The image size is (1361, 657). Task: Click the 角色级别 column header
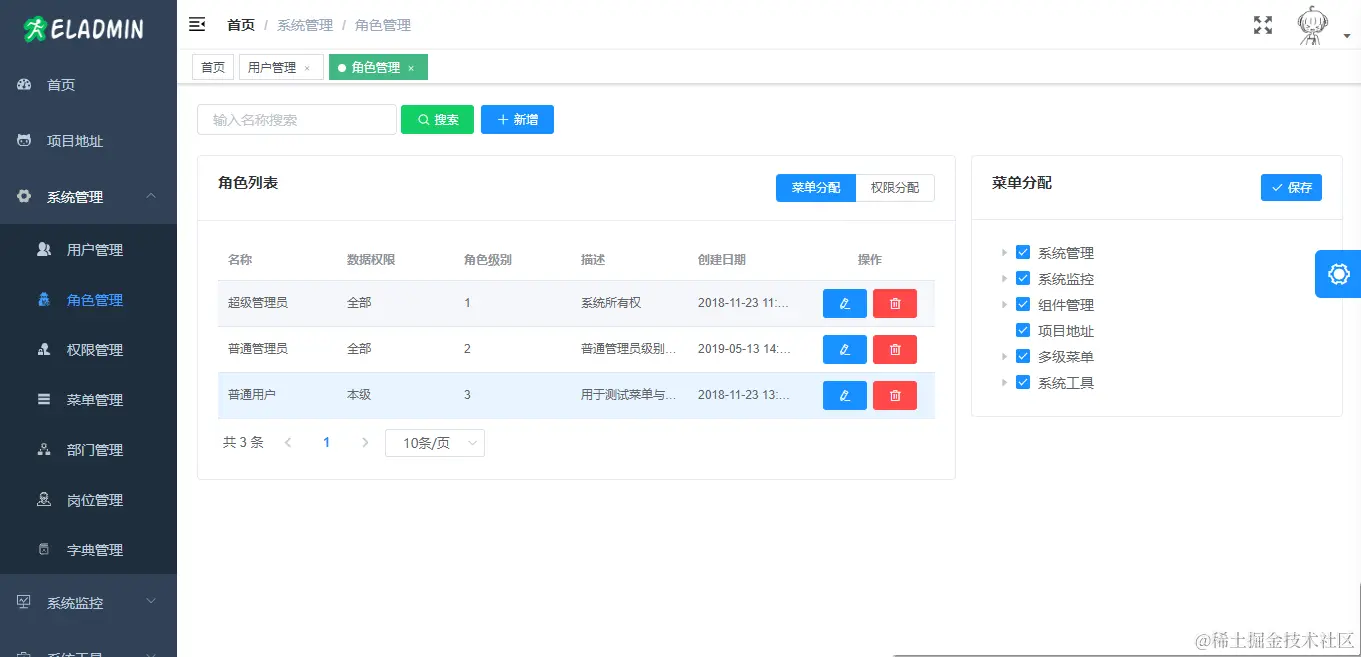pos(488,259)
